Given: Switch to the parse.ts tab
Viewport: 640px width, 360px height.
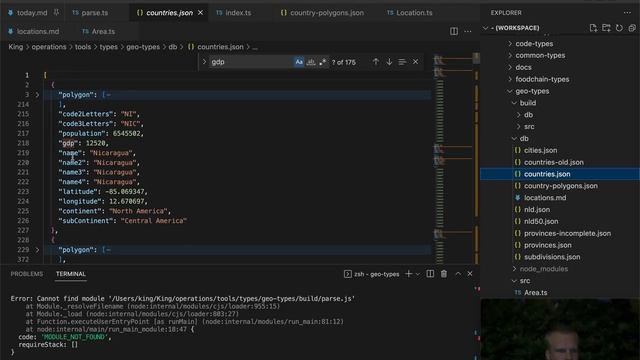Looking at the screenshot, I should coord(95,13).
